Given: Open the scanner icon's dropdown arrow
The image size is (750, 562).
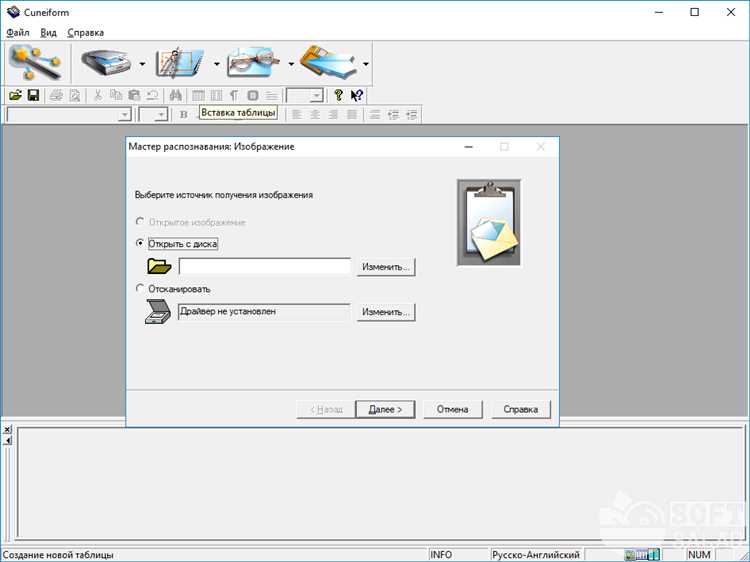Looking at the screenshot, I should click(x=142, y=64).
